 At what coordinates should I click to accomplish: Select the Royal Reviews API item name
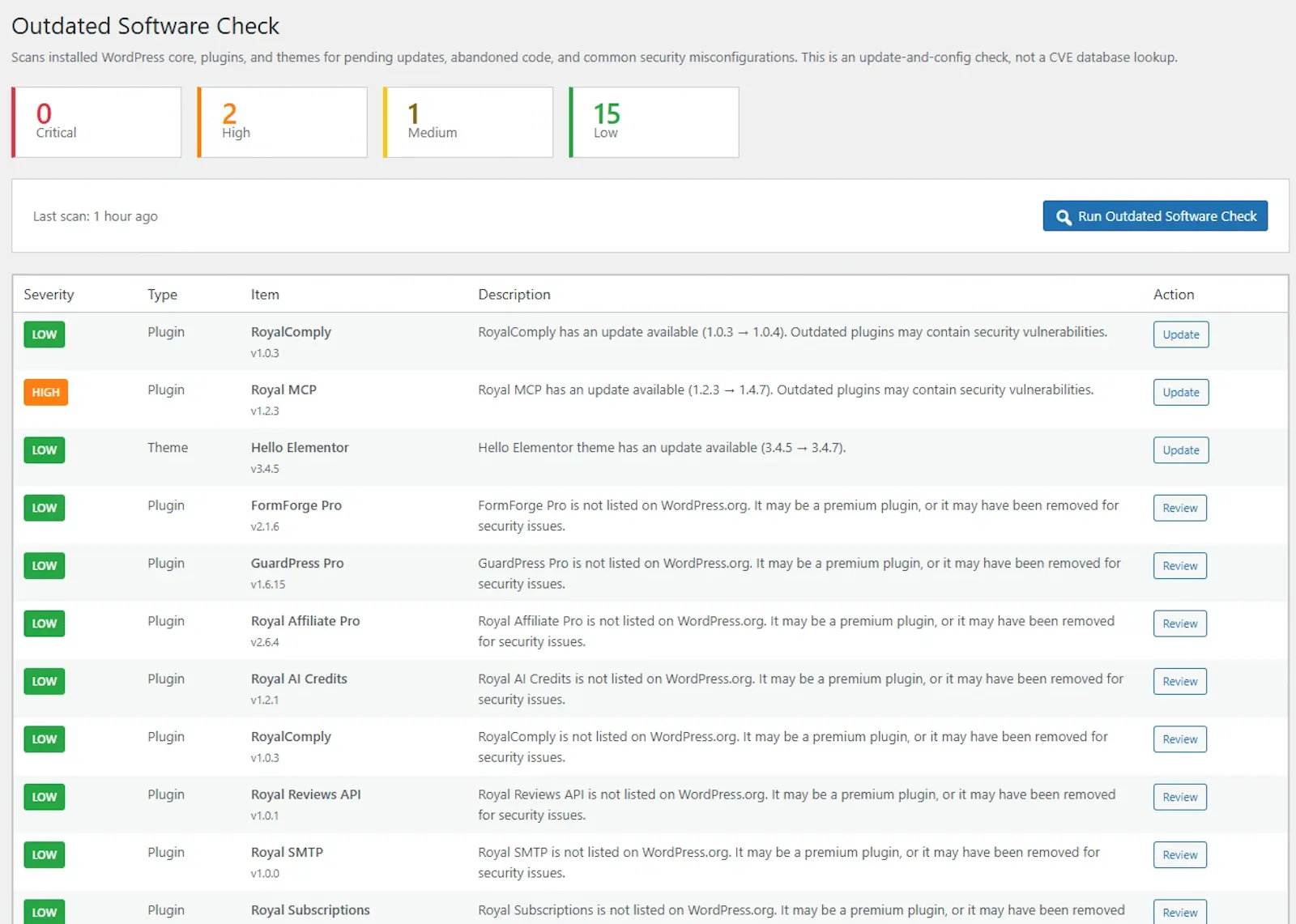pos(306,794)
